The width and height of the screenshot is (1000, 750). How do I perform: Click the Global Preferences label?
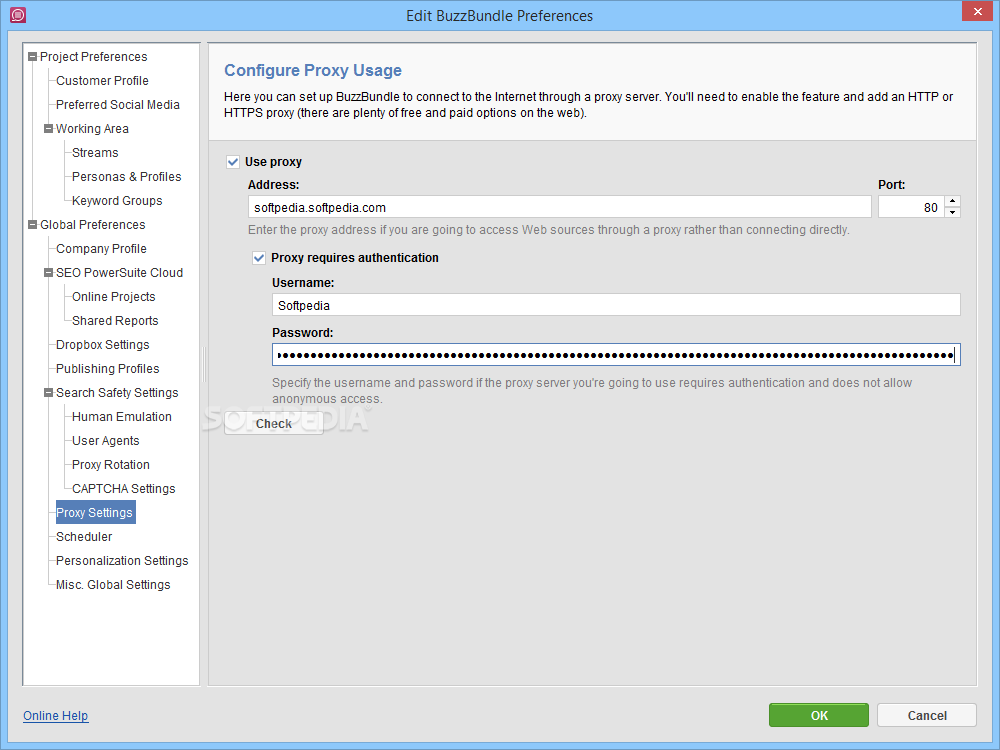92,224
